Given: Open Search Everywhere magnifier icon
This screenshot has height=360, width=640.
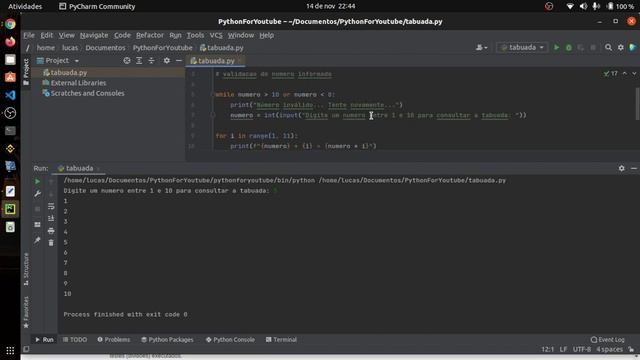Looking at the screenshot, I should pos(608,48).
